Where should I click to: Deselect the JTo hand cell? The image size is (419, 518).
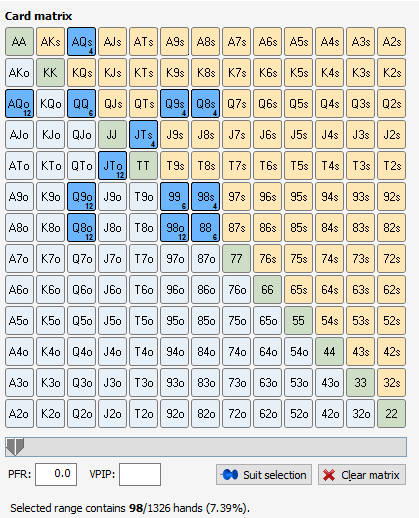(112, 166)
